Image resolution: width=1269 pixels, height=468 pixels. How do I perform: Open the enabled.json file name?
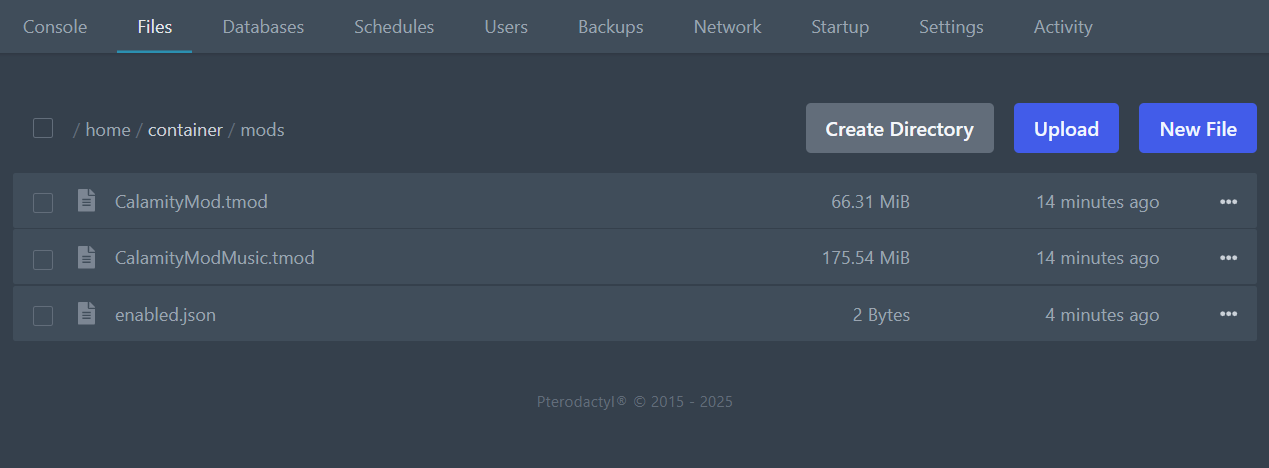coord(165,315)
